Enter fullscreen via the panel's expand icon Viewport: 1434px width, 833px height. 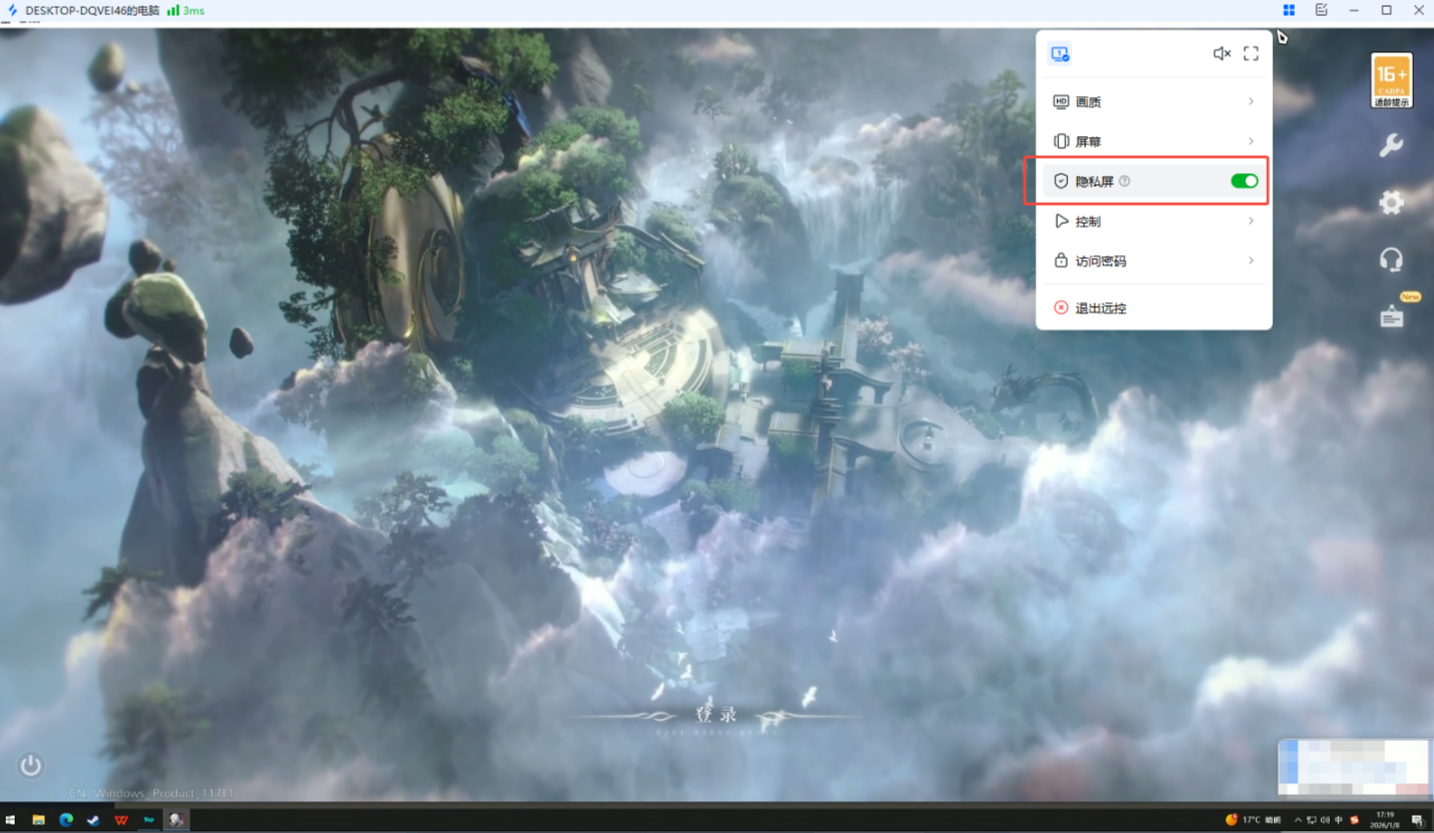[1251, 54]
